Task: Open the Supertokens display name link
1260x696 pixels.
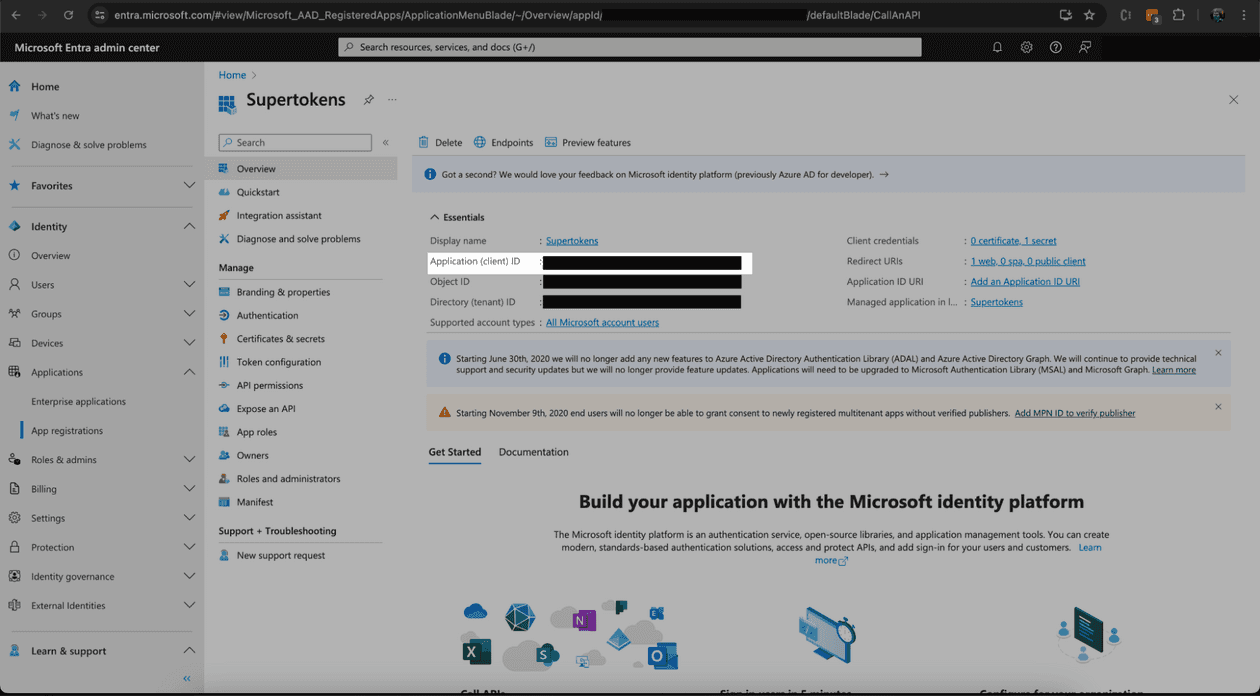Action: coord(571,240)
